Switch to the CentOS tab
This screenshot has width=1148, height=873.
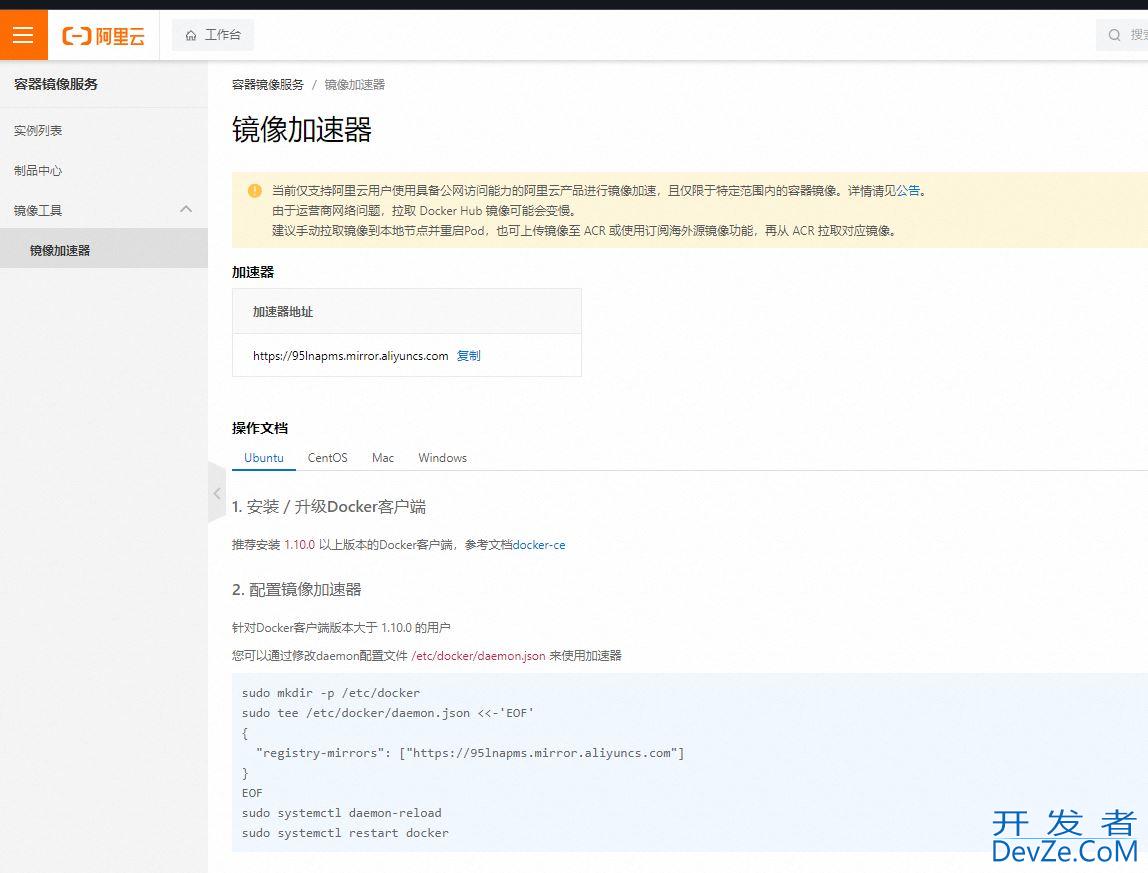(x=327, y=458)
